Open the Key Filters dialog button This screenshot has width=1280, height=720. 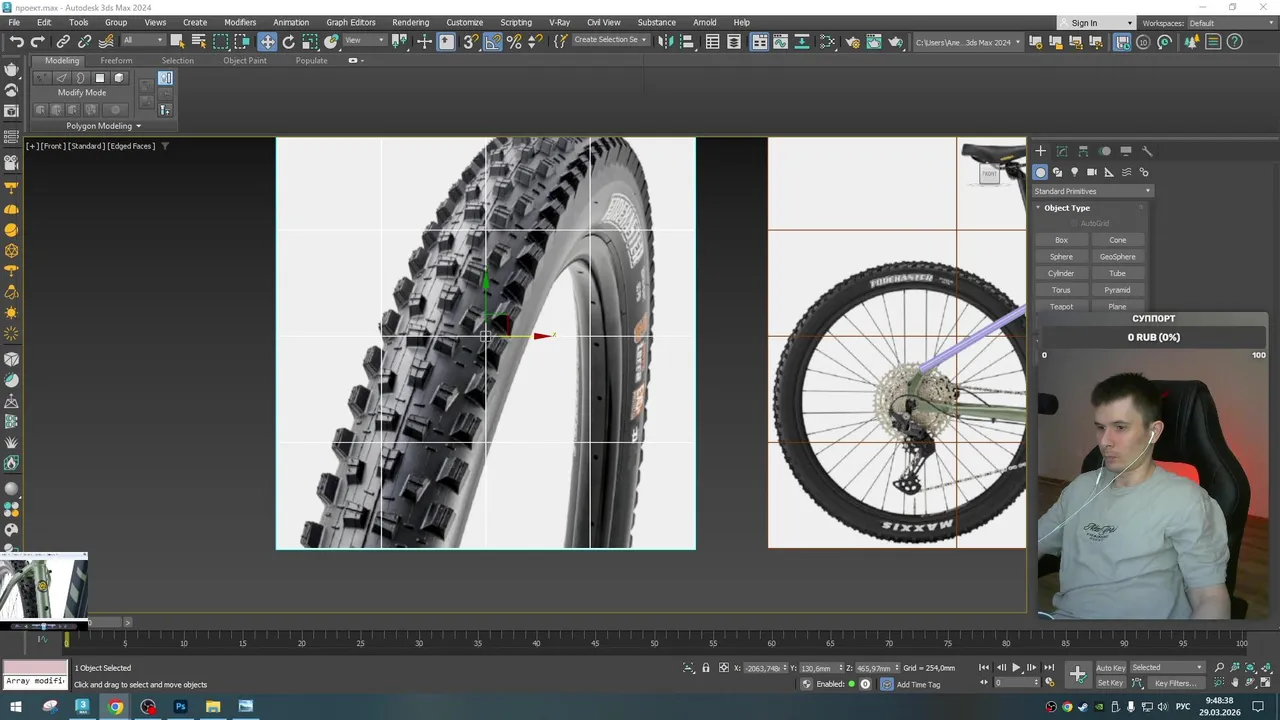[1175, 684]
